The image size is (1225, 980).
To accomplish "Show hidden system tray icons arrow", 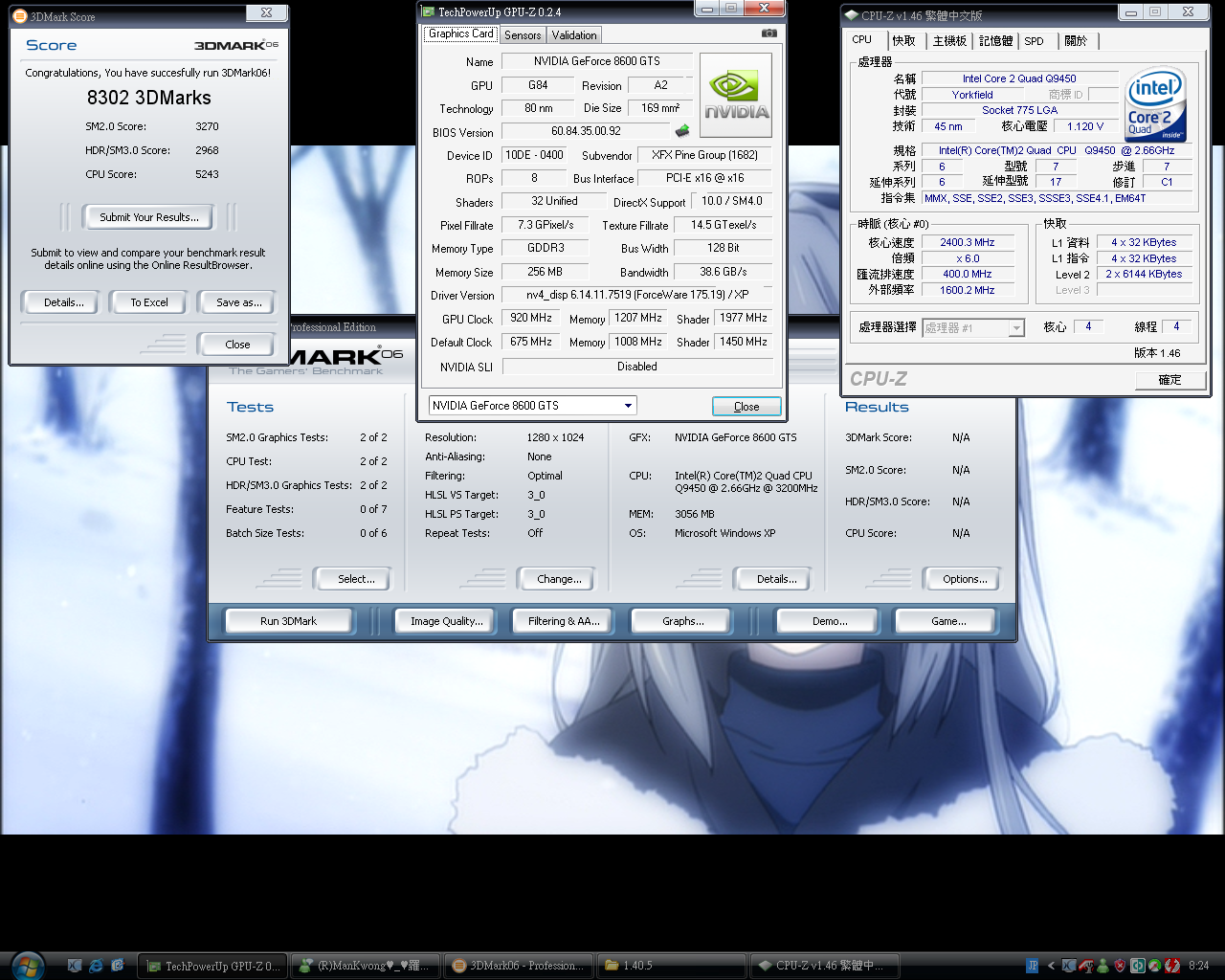I will 1051,966.
